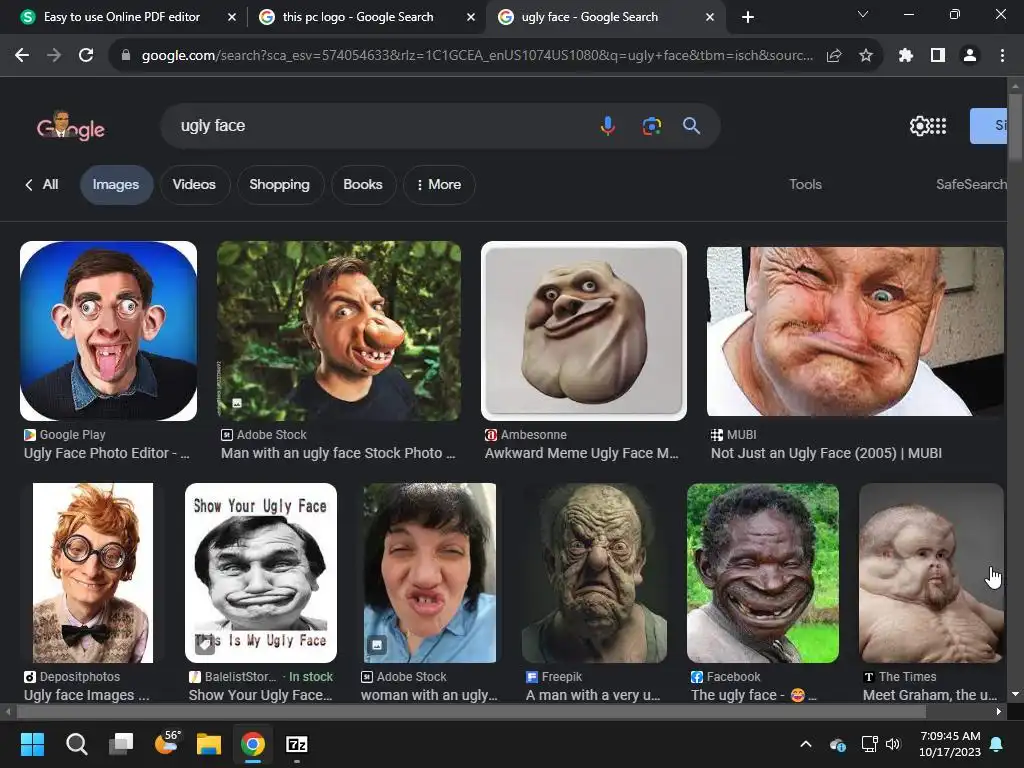Click the scroll down arrow of vertical scrollbar
This screenshot has height=768, width=1024.
1015,694
